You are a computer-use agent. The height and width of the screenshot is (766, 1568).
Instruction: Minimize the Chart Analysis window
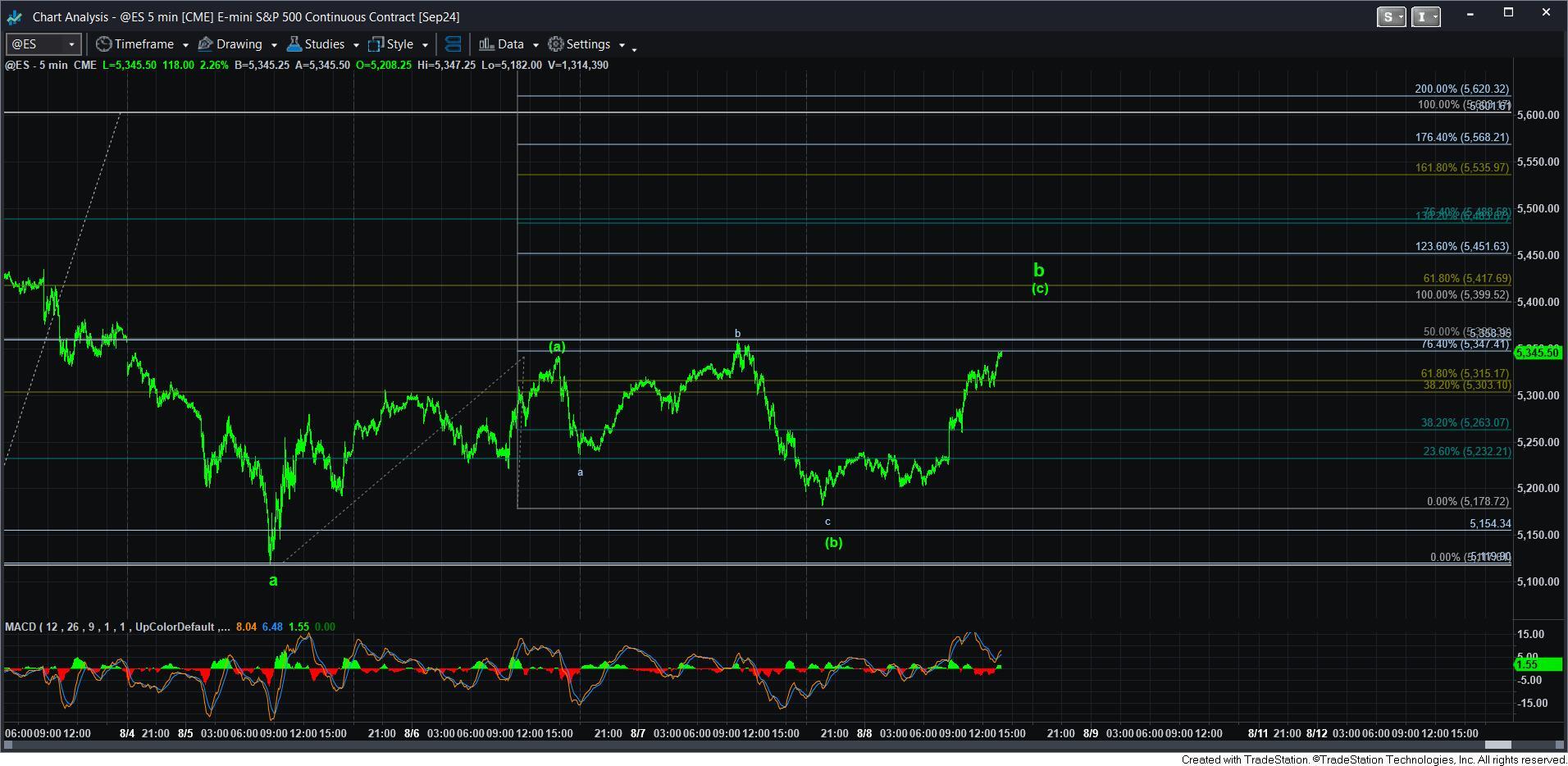[1470, 13]
